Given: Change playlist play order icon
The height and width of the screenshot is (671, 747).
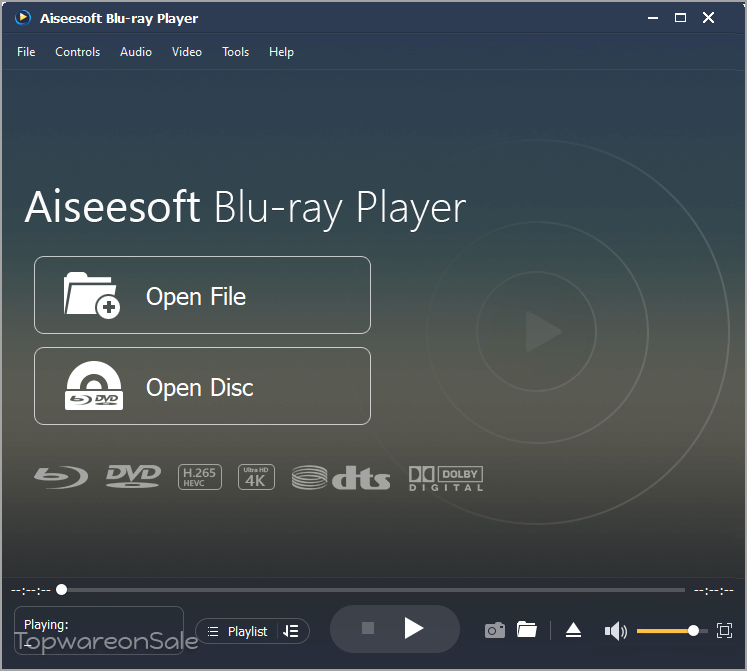Looking at the screenshot, I should point(291,631).
